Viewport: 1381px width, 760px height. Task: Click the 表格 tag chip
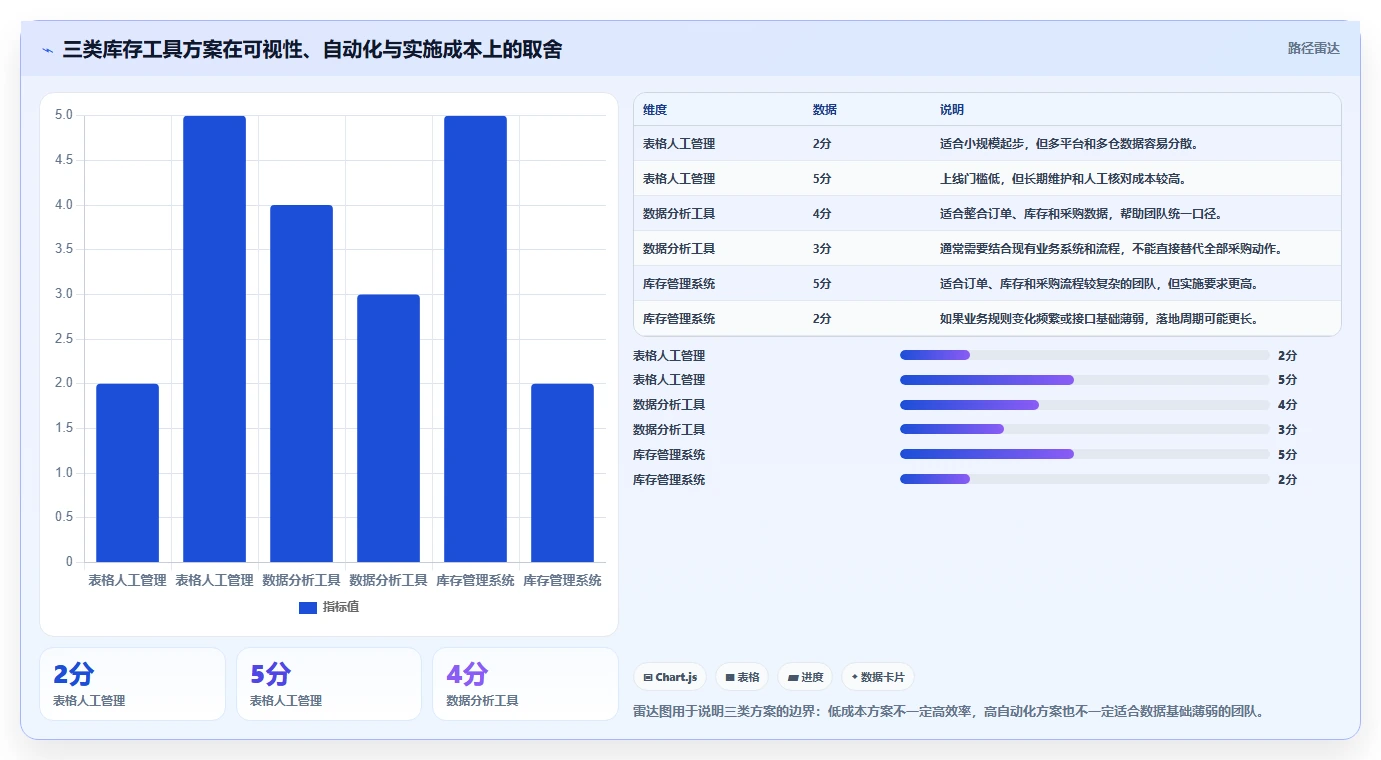coord(742,677)
